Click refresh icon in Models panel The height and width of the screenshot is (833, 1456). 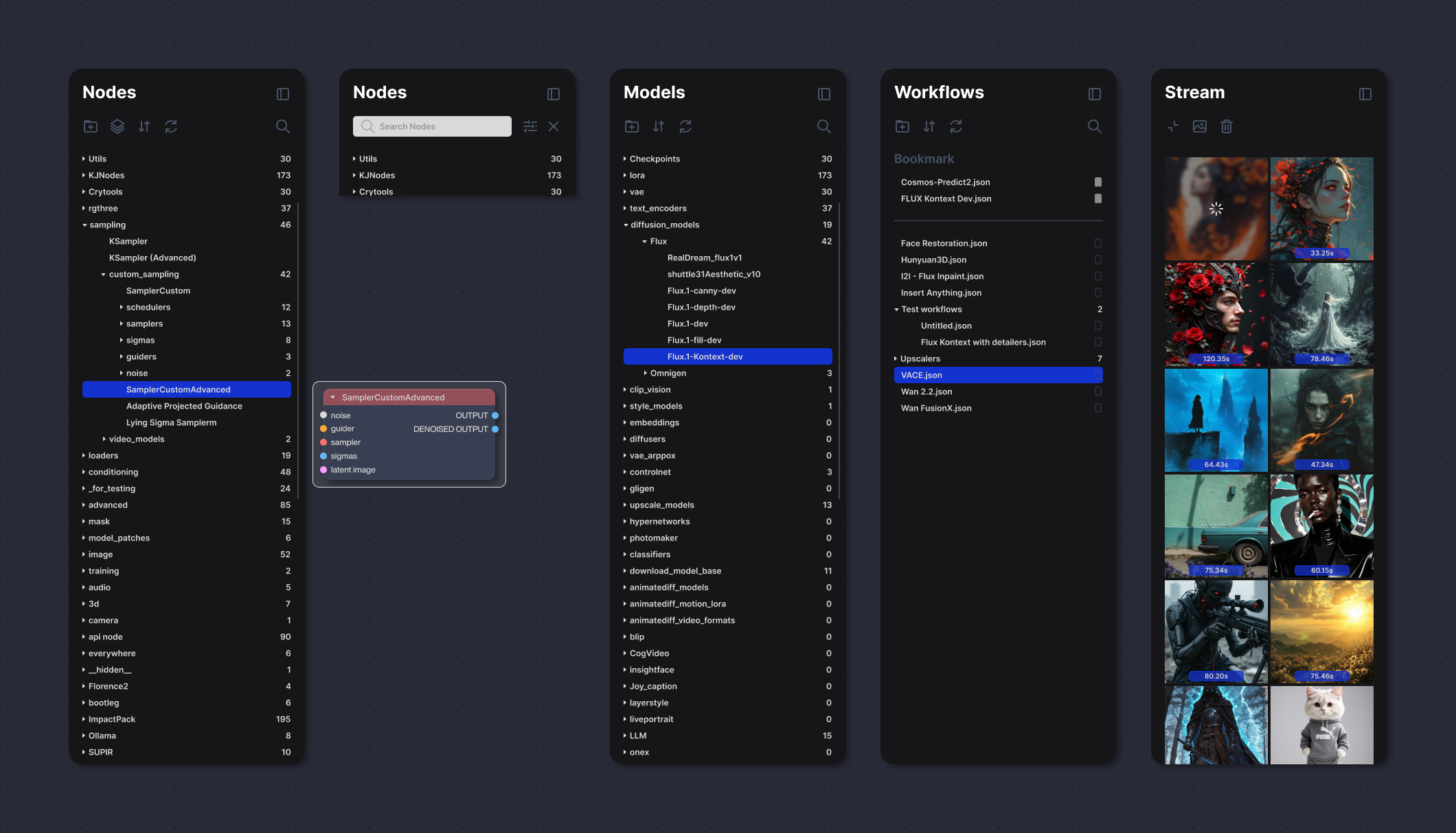(x=685, y=126)
